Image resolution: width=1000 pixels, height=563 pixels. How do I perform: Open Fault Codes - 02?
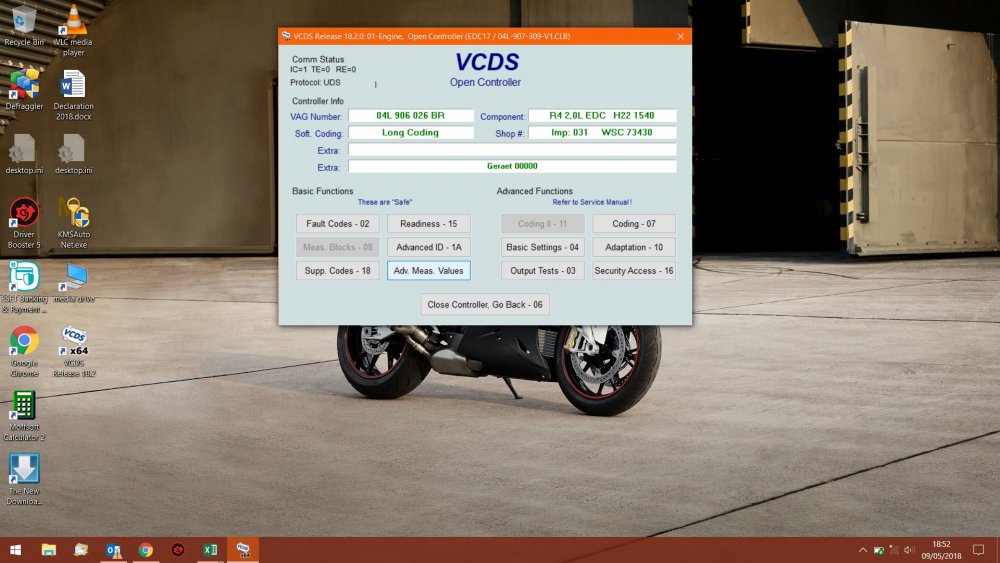pos(337,224)
